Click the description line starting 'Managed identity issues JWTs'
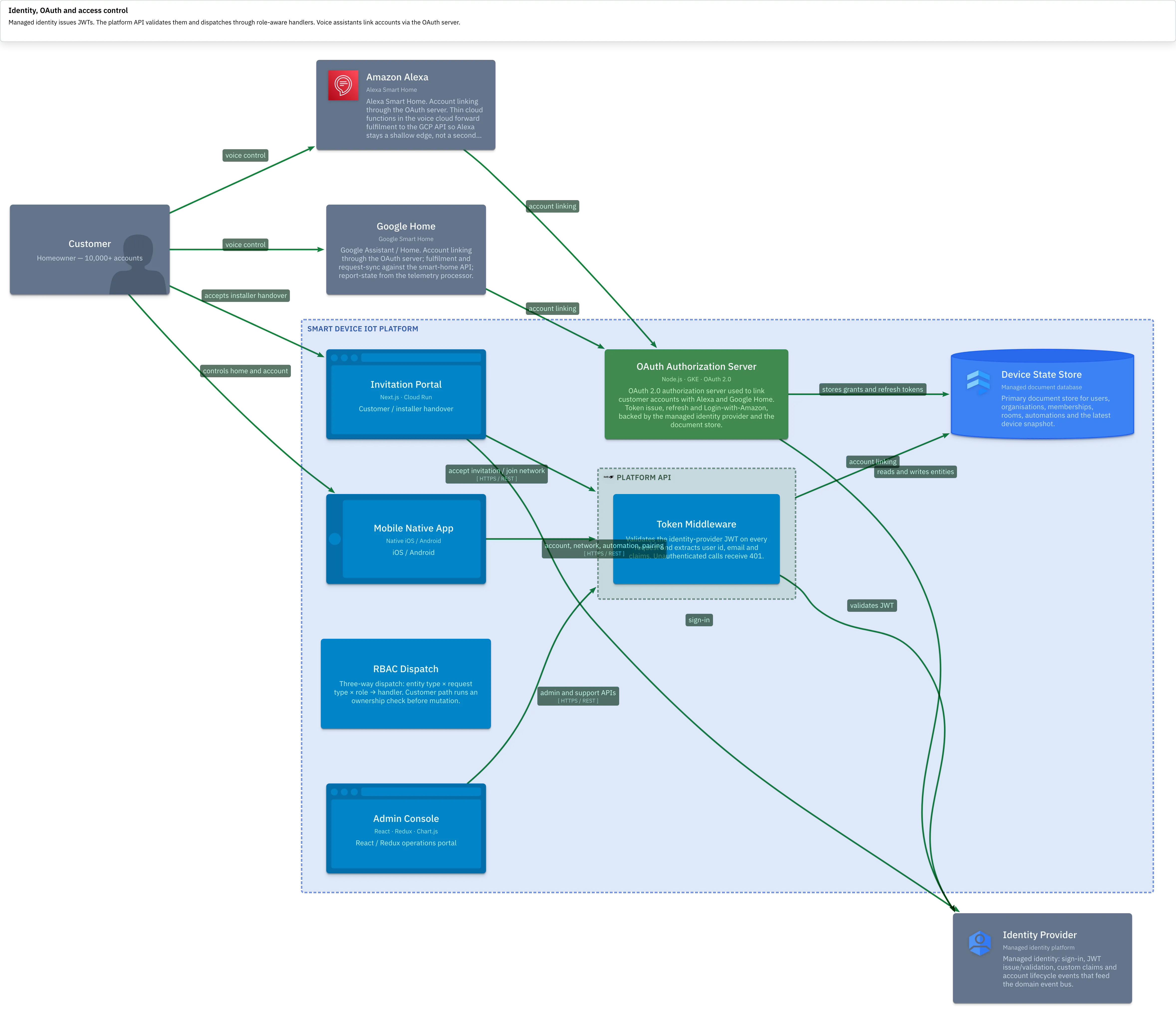1176x1021 pixels. (234, 23)
